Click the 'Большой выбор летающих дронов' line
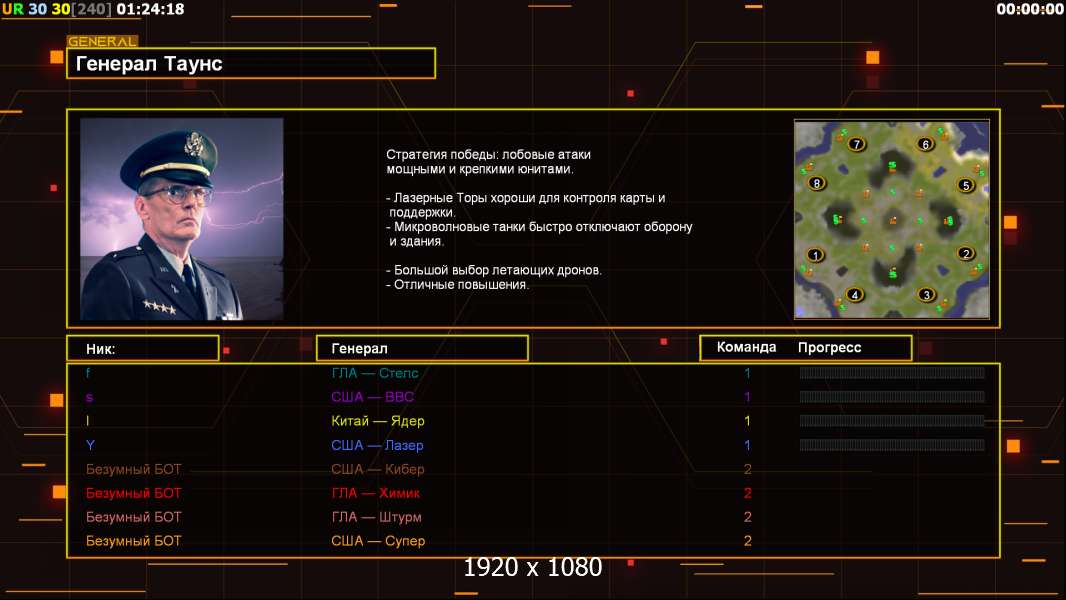 pos(494,270)
